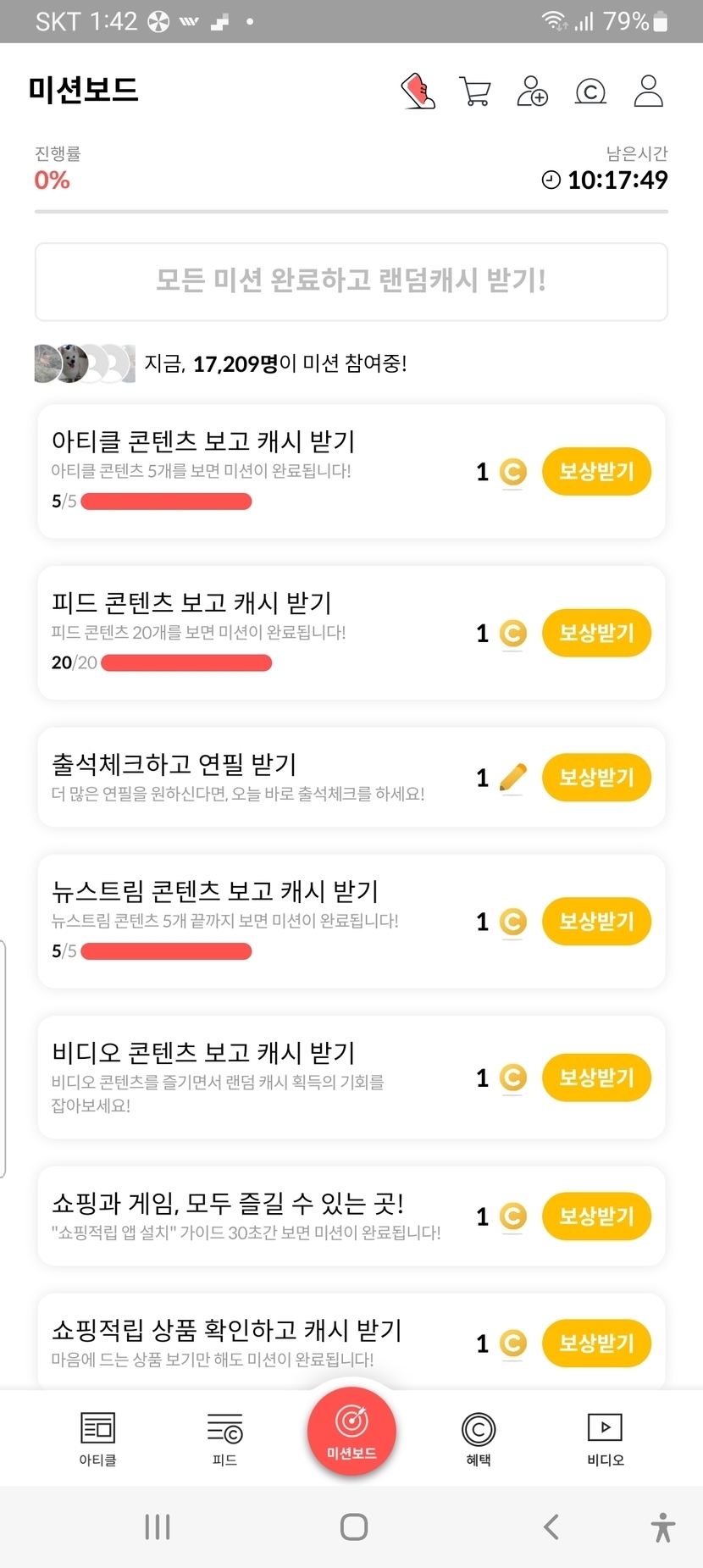The width and height of the screenshot is (703, 1568).
Task: Open the shopping cart icon
Action: tap(475, 91)
